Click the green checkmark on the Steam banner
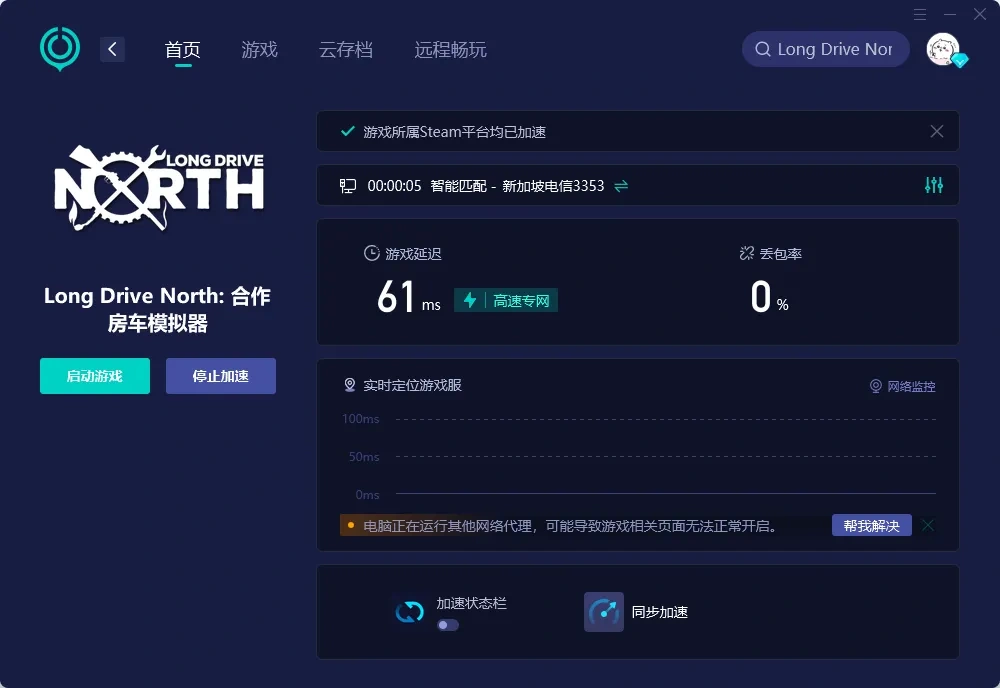Viewport: 1000px width, 688px height. click(x=348, y=131)
